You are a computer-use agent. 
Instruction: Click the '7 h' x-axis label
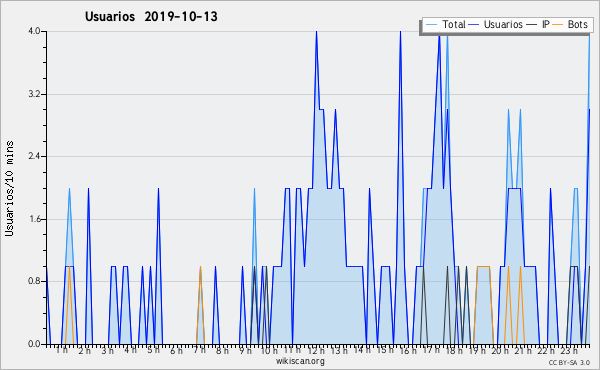click(199, 350)
